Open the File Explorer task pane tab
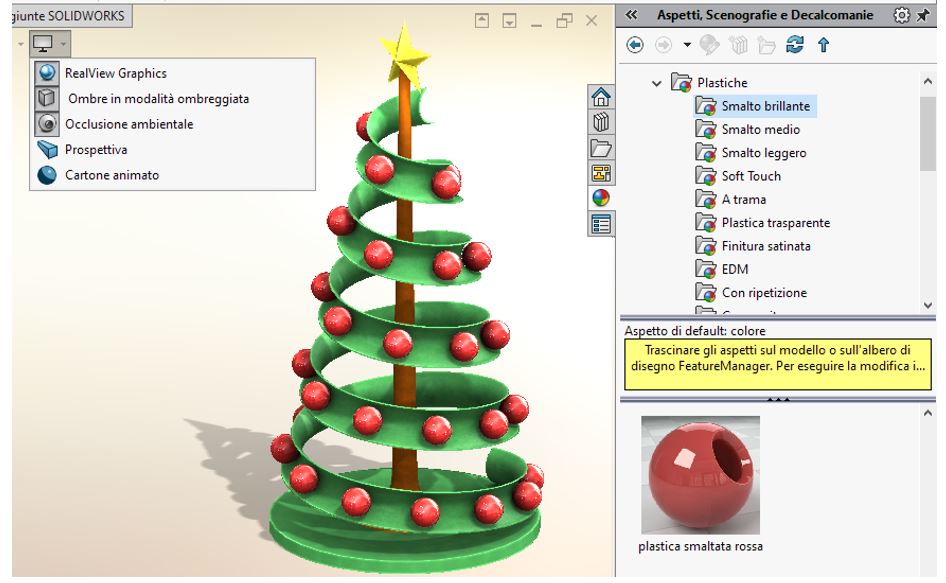 (x=601, y=148)
